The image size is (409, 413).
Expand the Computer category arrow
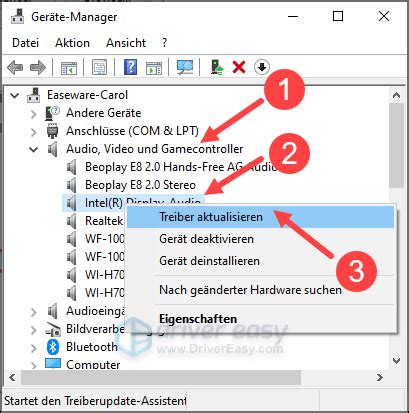pyautogui.click(x=33, y=365)
